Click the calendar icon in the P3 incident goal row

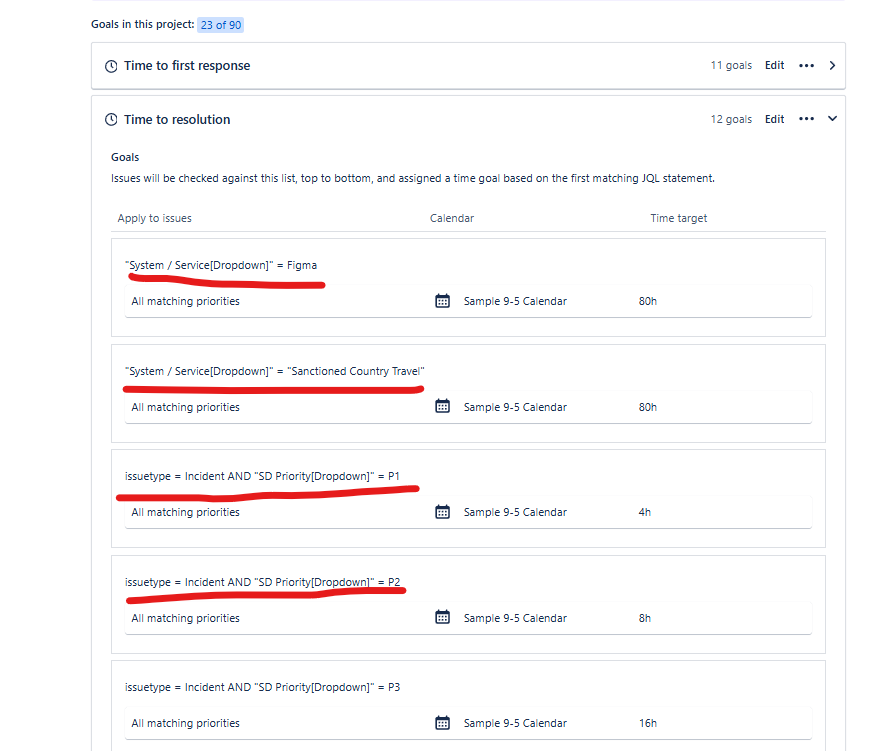pos(442,722)
